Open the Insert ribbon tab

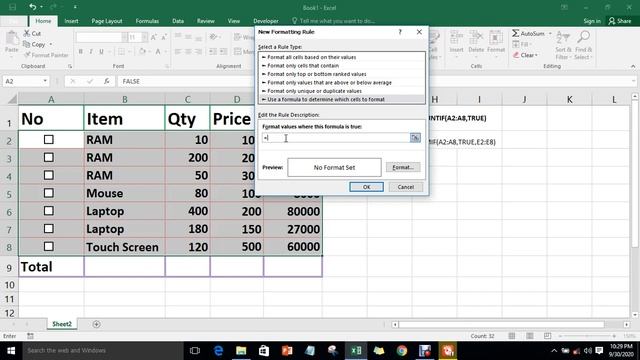71,21
